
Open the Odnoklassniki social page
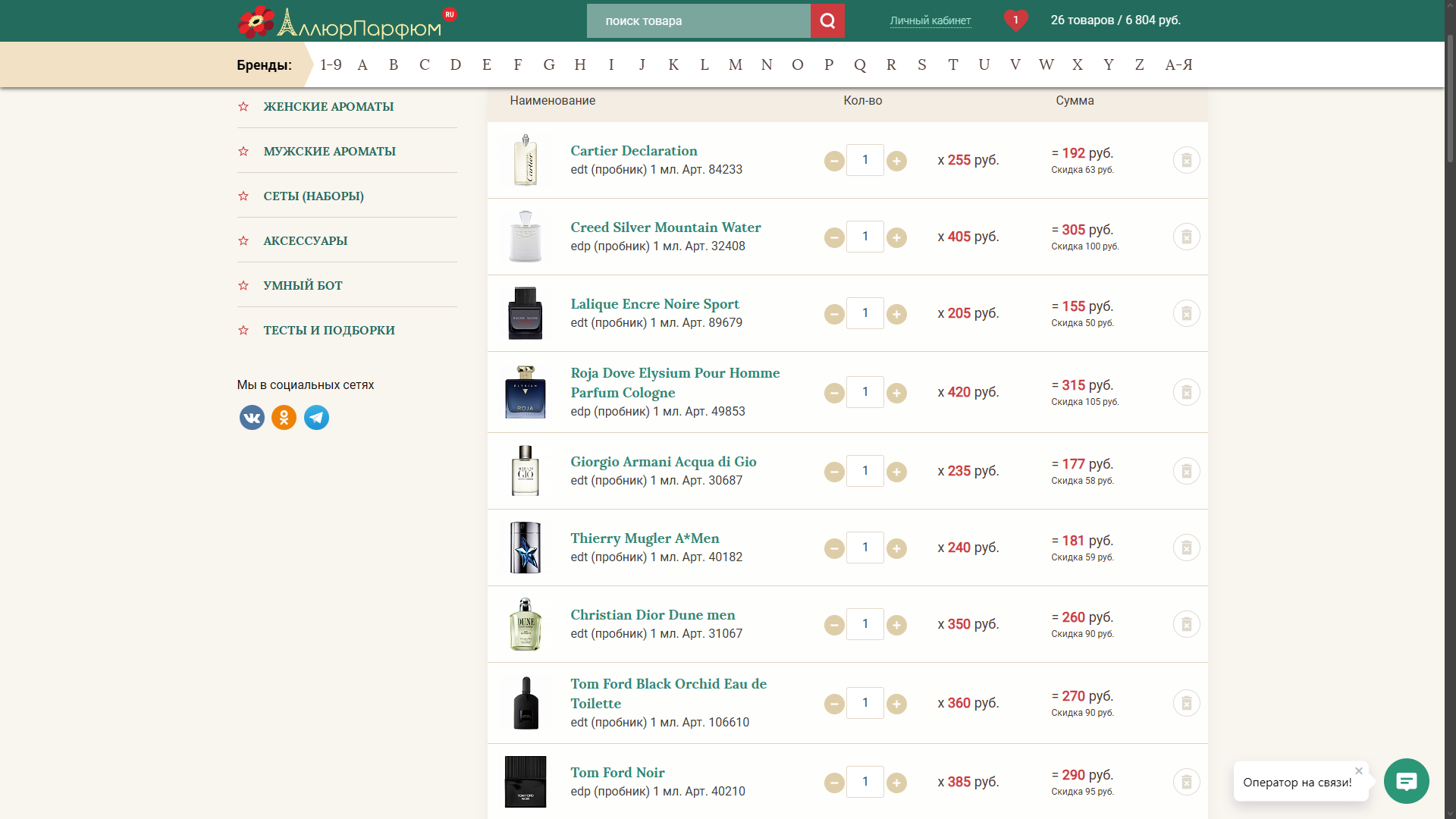[x=284, y=417]
